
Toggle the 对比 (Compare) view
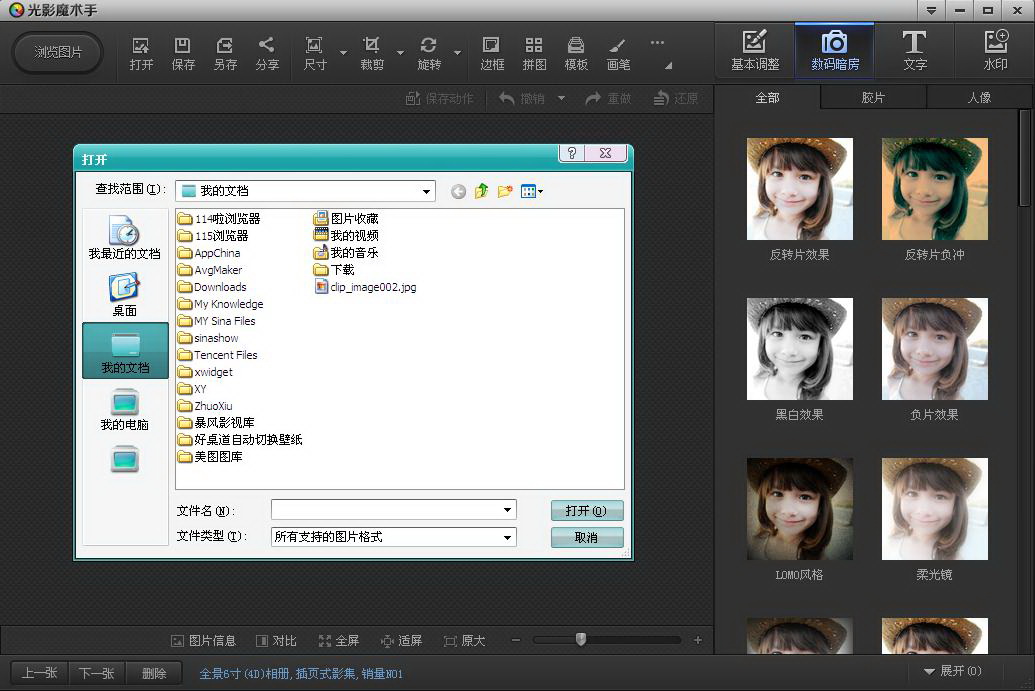[277, 641]
